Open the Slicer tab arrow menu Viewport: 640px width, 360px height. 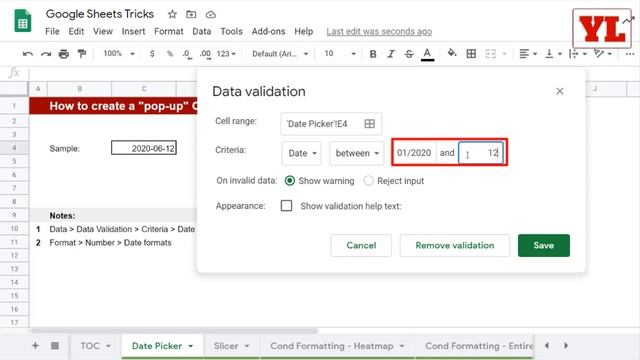247,346
